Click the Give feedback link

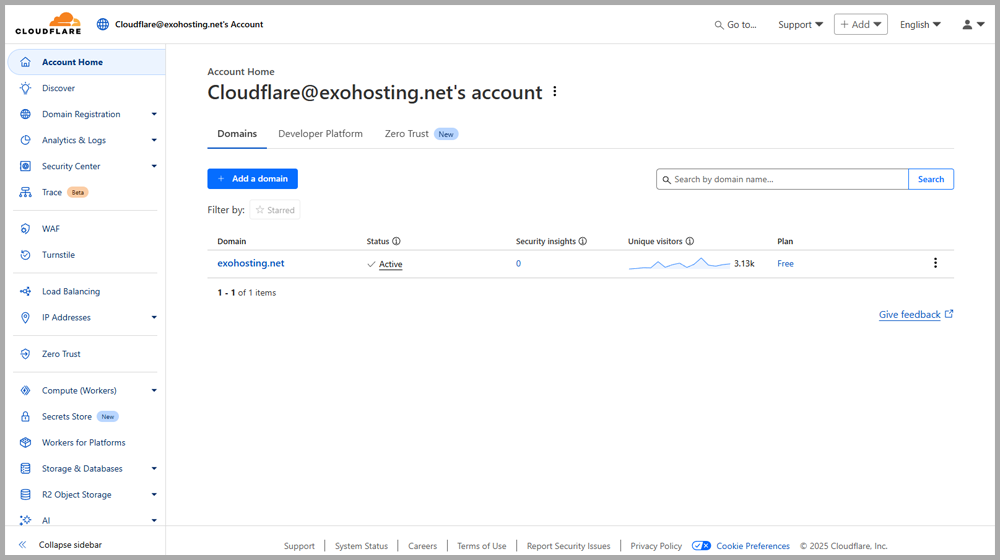916,314
